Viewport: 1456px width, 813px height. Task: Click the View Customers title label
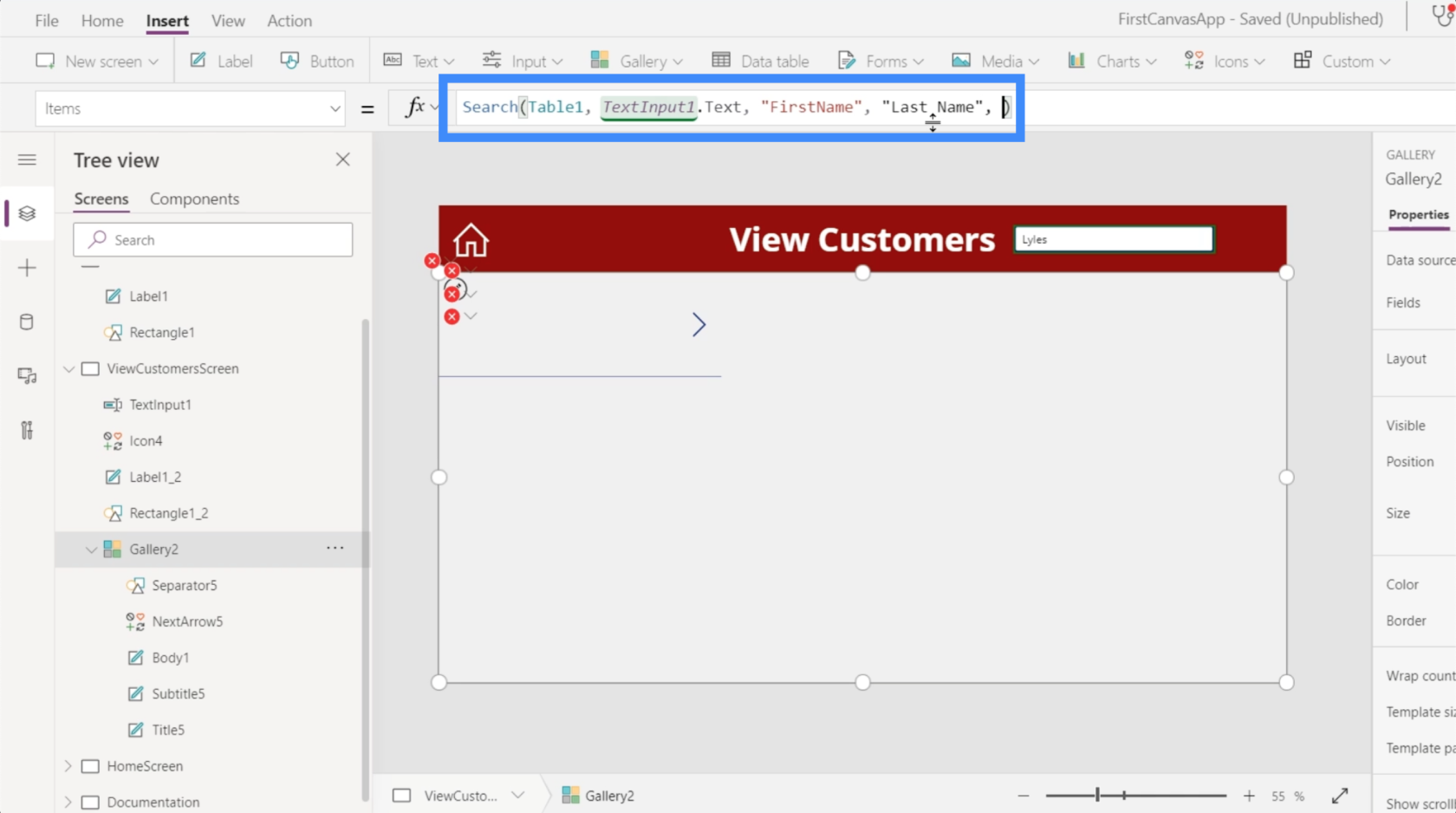[x=862, y=239]
